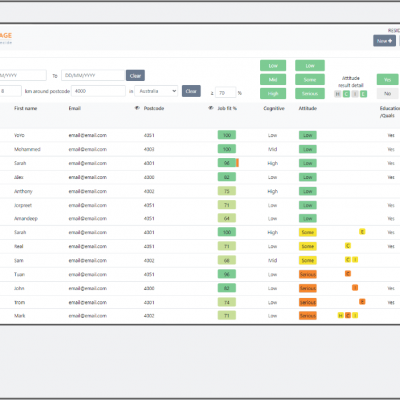Viewport: 400px width, 400px height.
Task: Toggle the eye icon beside Postcode column
Action: click(137, 108)
